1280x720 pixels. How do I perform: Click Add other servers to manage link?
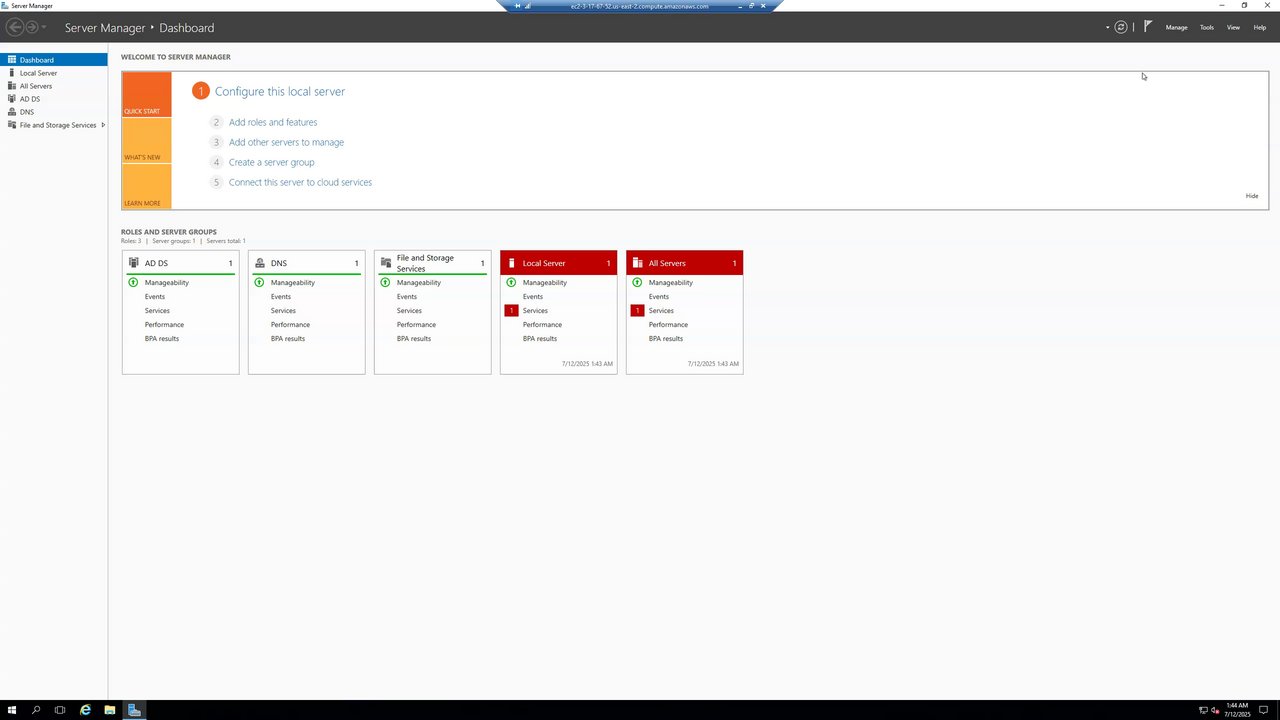[286, 142]
